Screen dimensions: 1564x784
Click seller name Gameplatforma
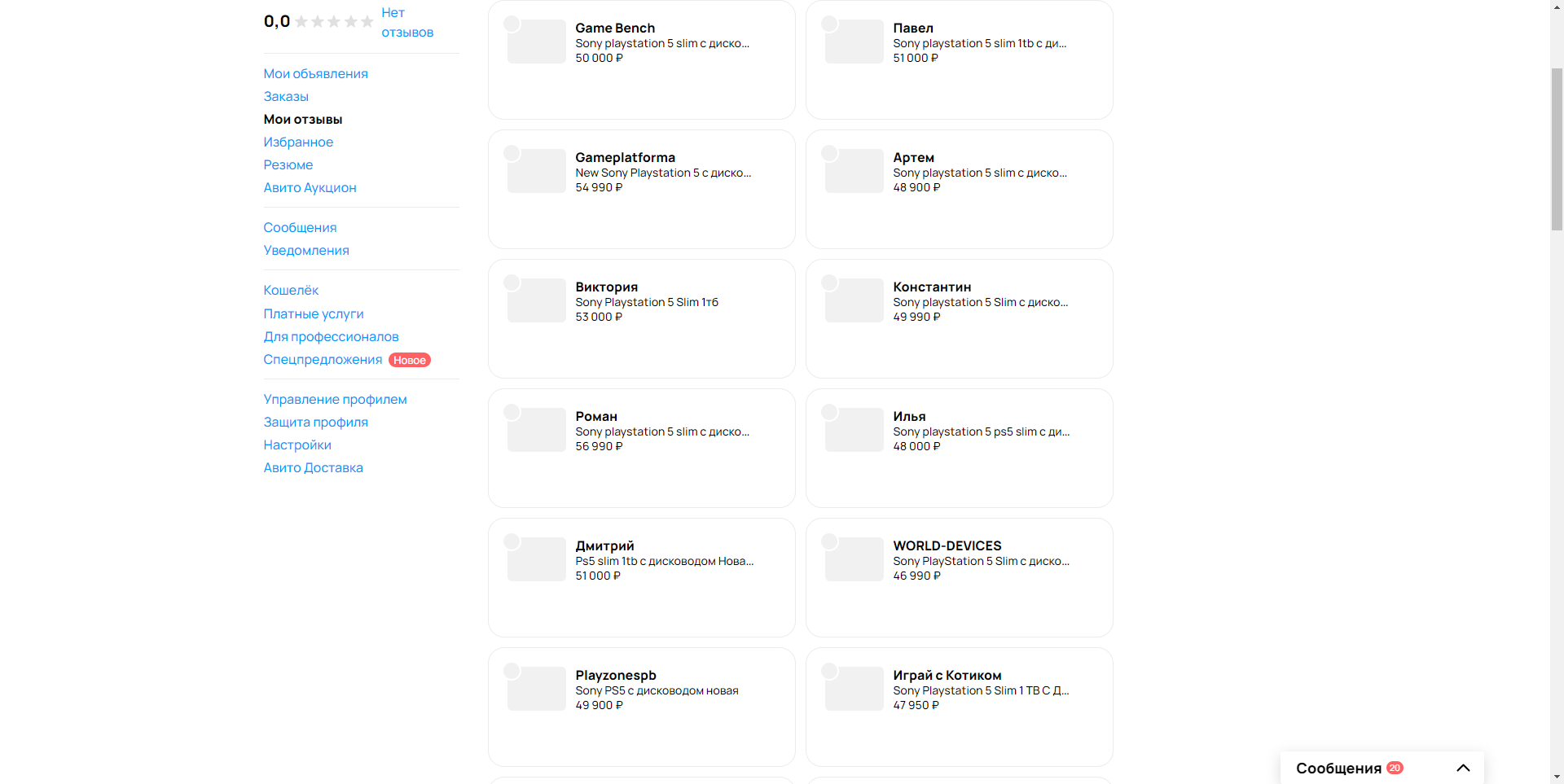pos(625,157)
